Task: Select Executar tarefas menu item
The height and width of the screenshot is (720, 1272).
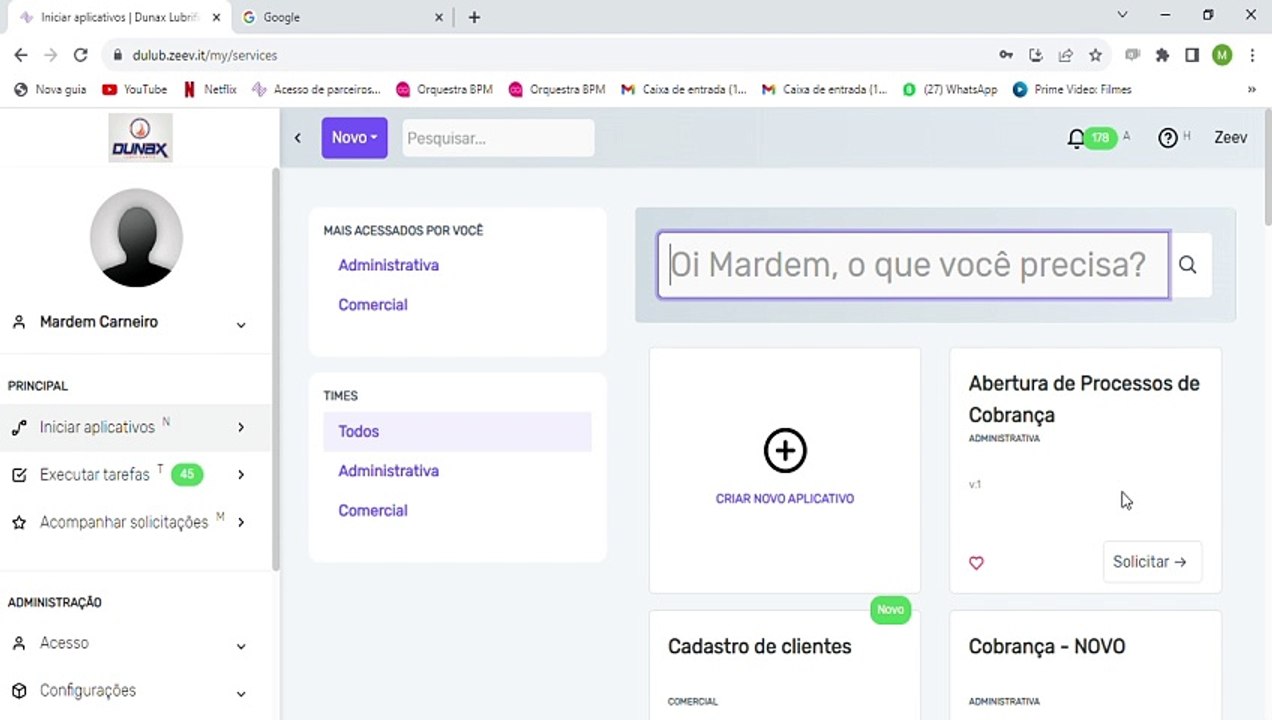Action: [136, 475]
